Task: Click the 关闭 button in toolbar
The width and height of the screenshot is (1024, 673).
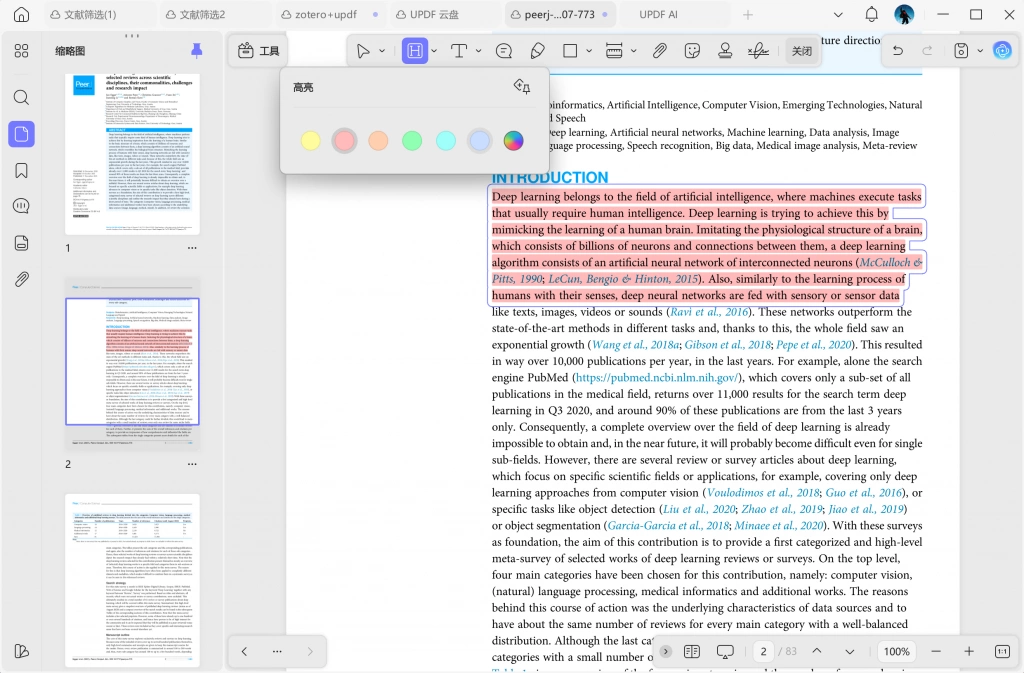Action: point(801,51)
